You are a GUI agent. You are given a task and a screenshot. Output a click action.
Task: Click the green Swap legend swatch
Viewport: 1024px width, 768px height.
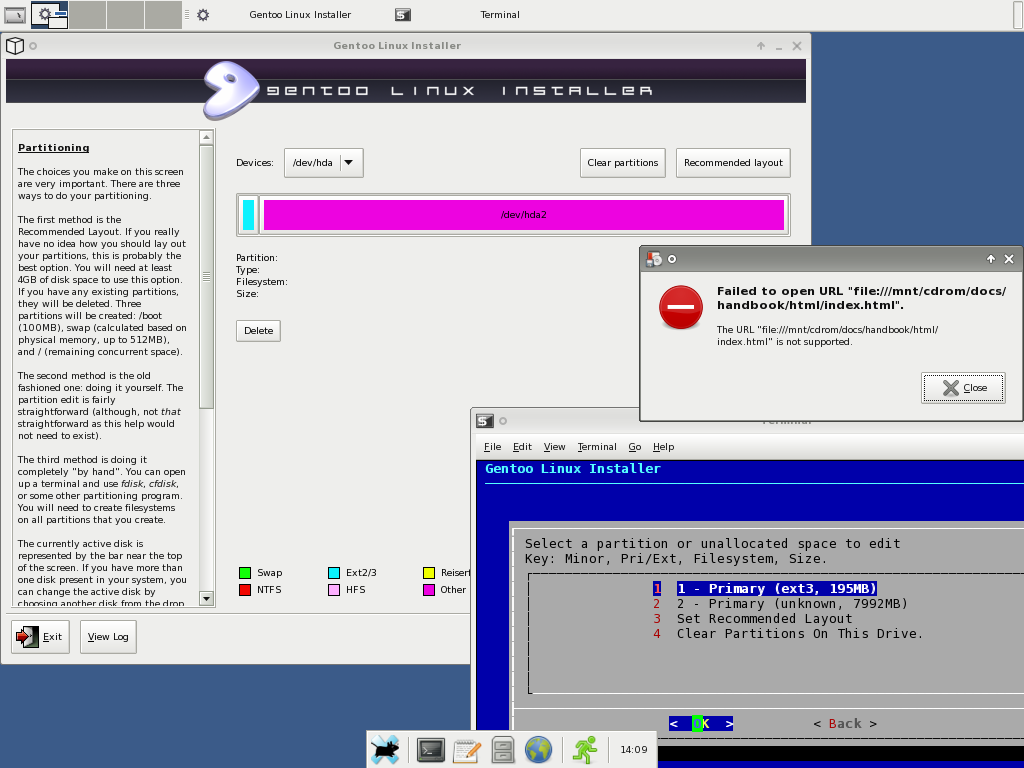coord(245,573)
